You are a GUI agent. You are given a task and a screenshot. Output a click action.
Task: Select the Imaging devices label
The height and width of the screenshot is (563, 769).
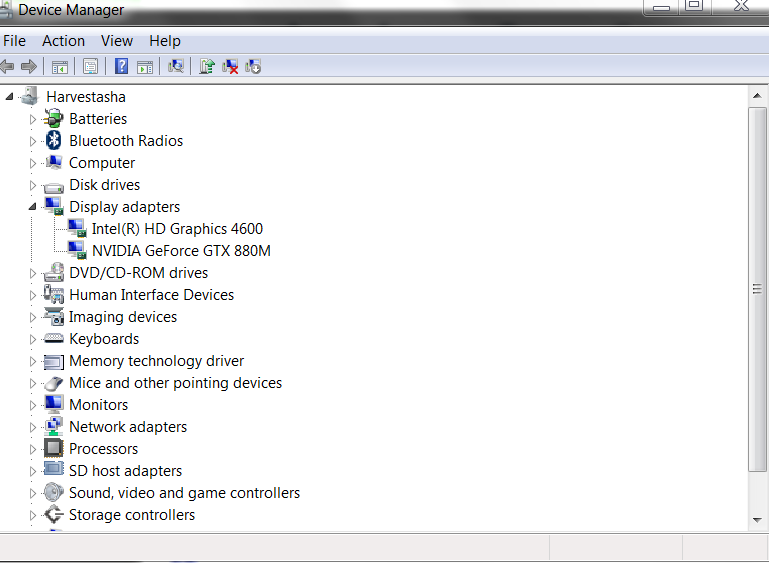coord(123,317)
